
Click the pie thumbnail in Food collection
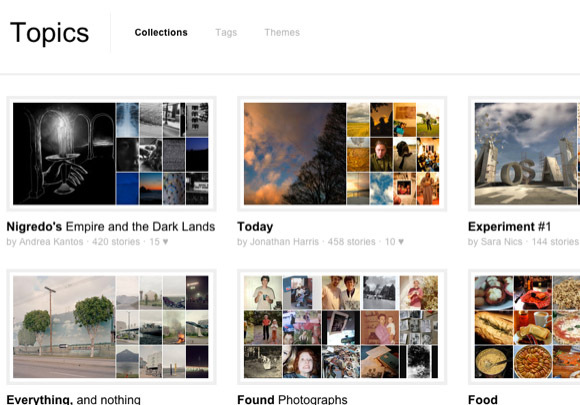pos(533,361)
